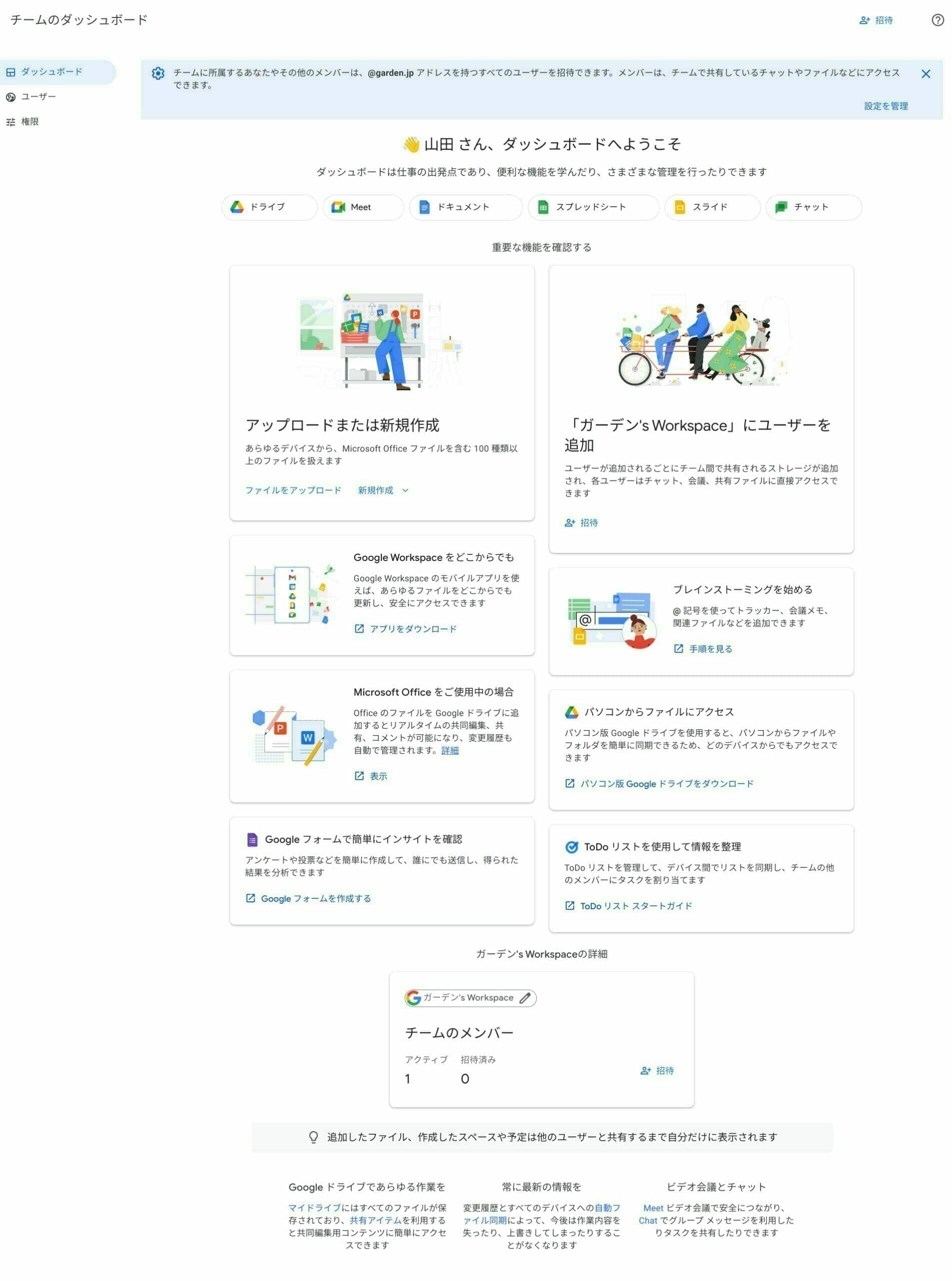Click the 設定を管理 link
This screenshot has height=1281, width=952.
pos(886,106)
